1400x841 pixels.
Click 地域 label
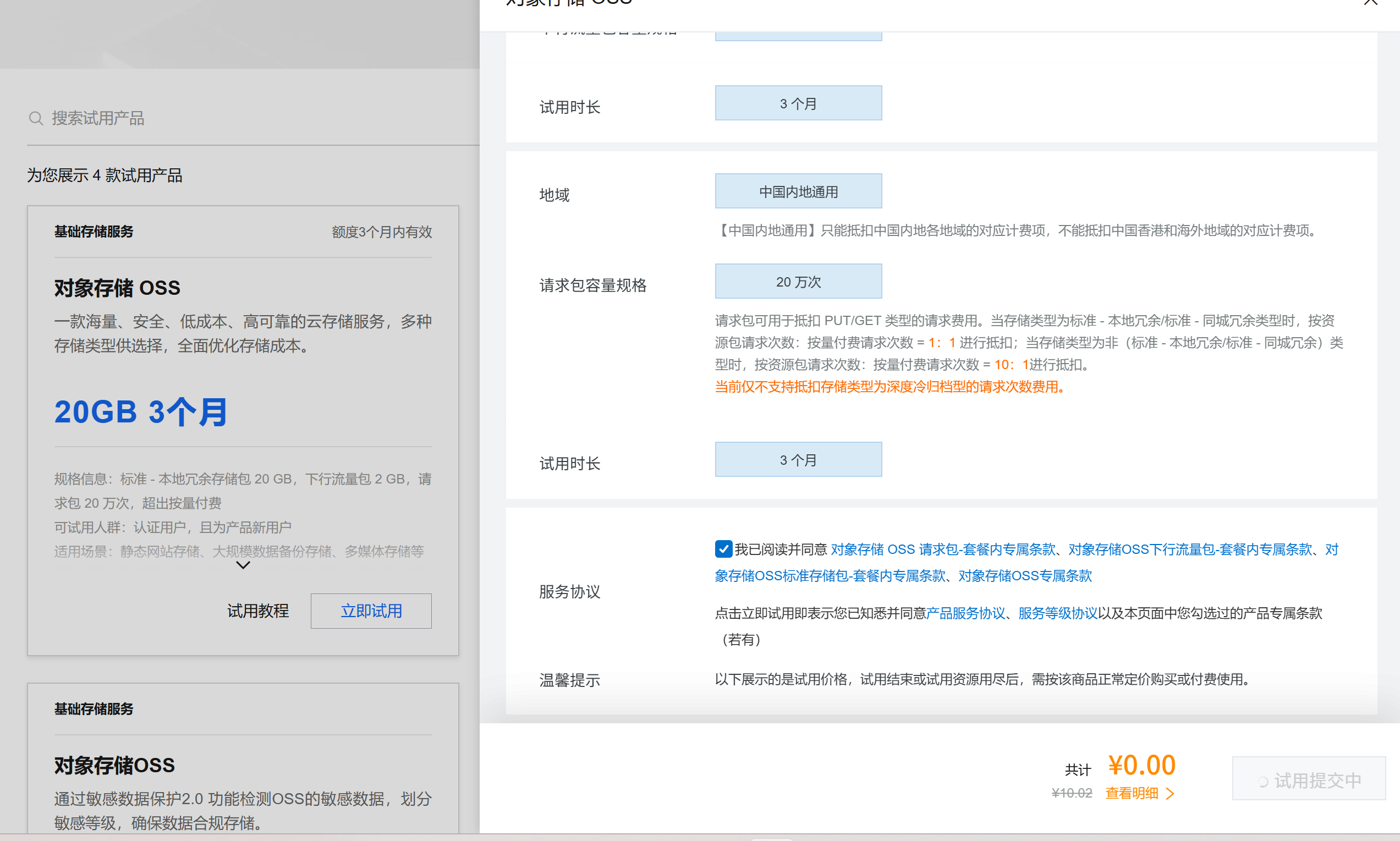coord(554,195)
